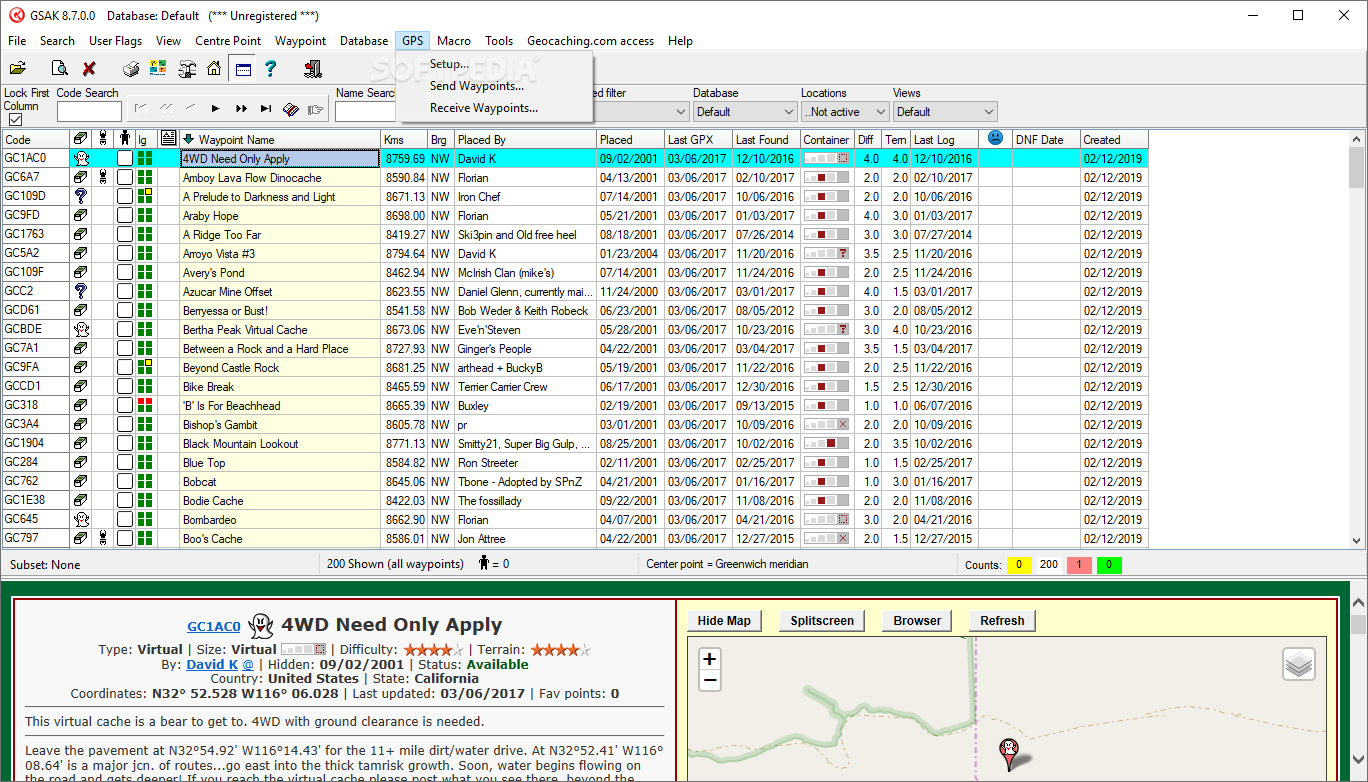This screenshot has width=1368, height=782.
Task: Check the user flag box for GC5A2
Action: click(x=124, y=253)
